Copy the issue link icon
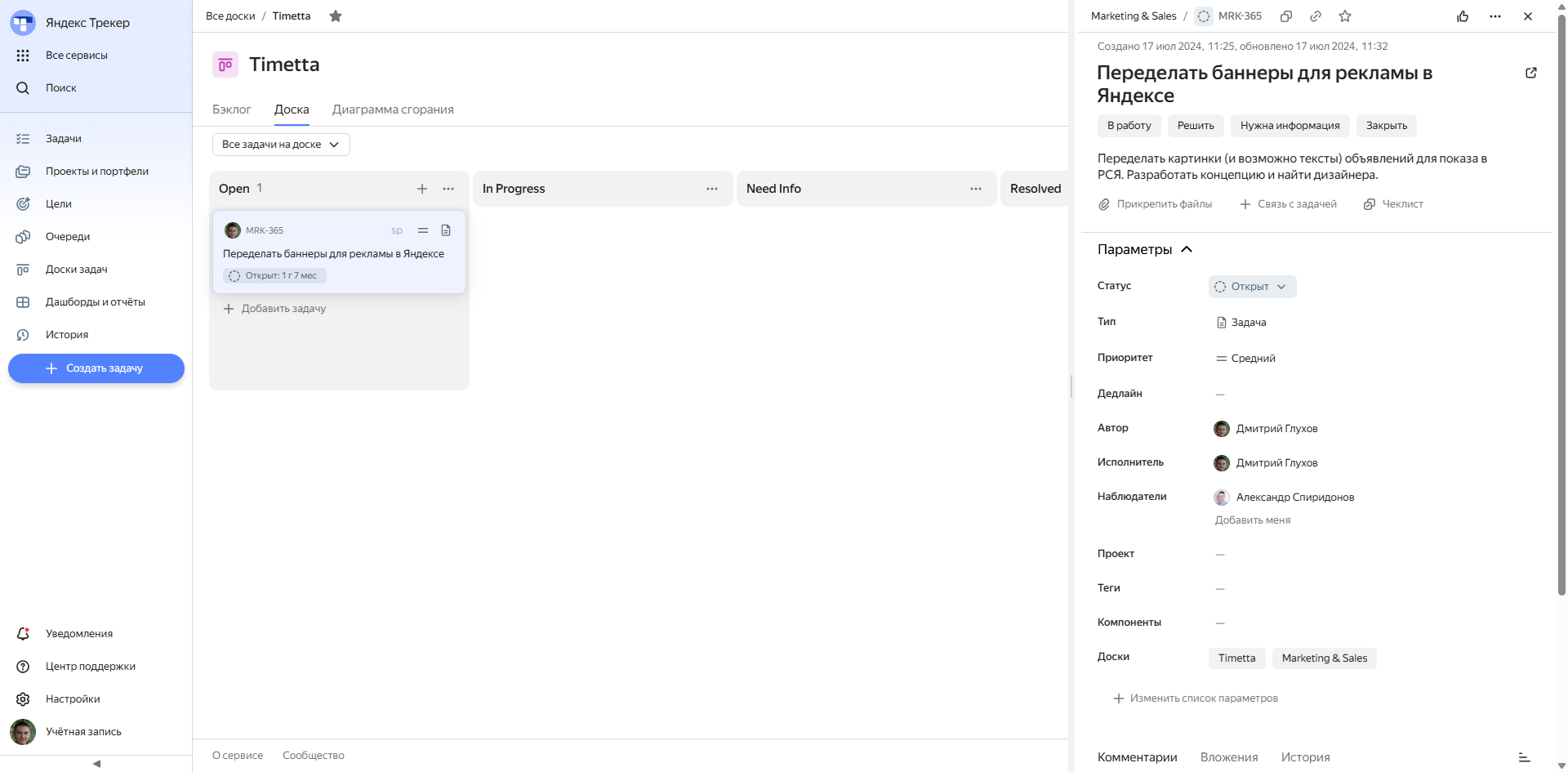The height and width of the screenshot is (772, 1568). pyautogui.click(x=1316, y=16)
